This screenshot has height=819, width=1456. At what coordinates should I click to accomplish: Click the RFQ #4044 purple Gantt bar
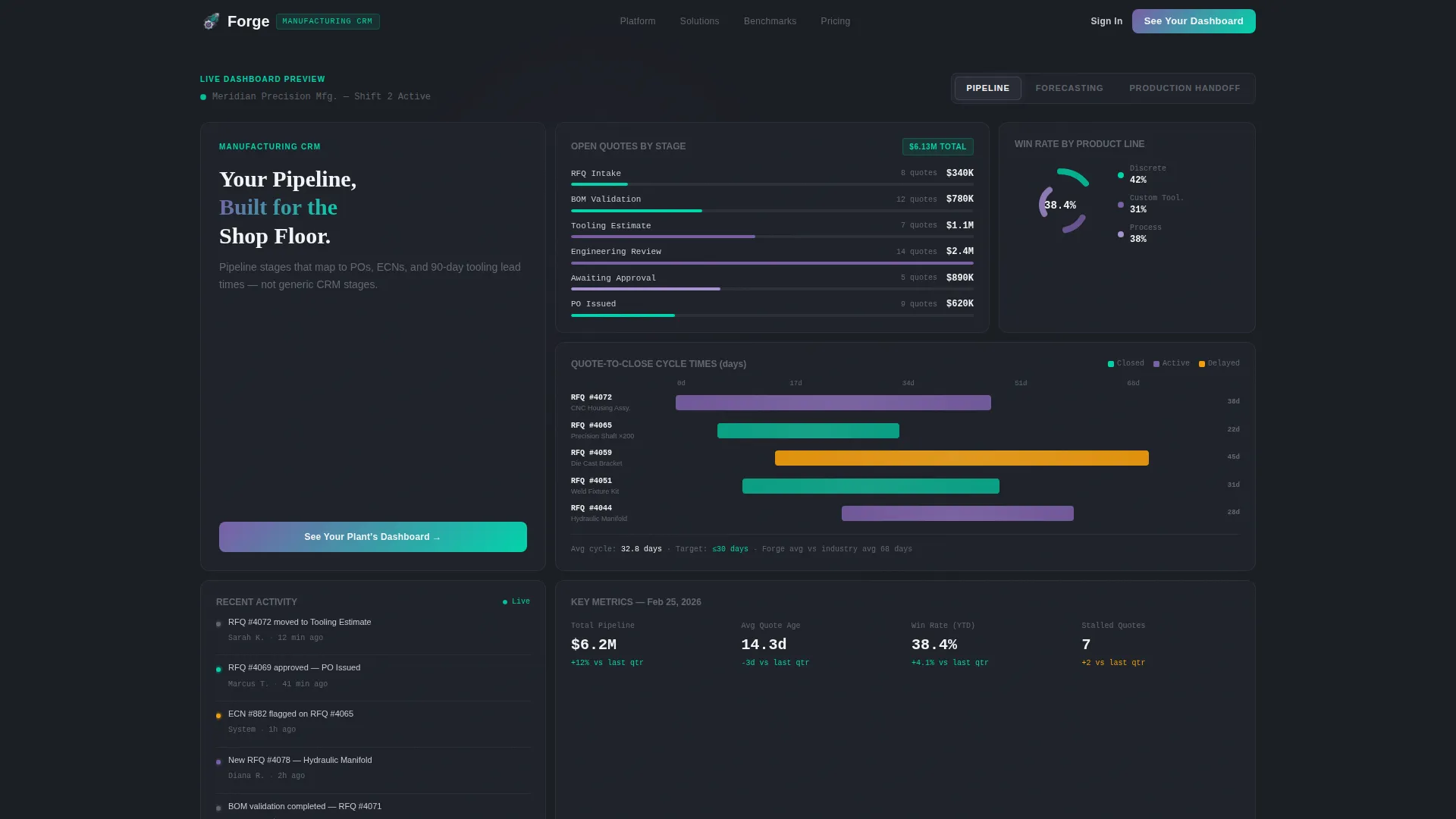[x=958, y=513]
